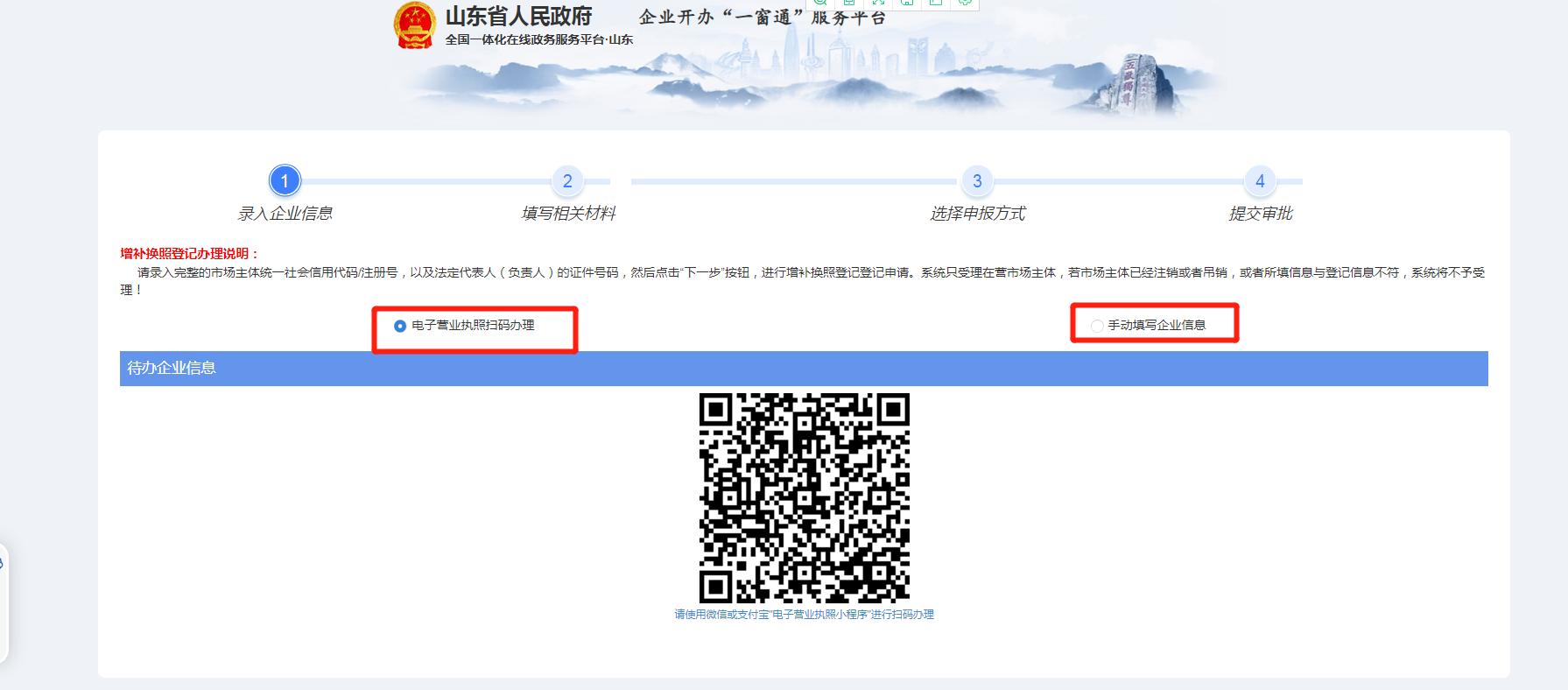Click the 企业开办"一窗通"服务平台 heading

tap(762, 18)
